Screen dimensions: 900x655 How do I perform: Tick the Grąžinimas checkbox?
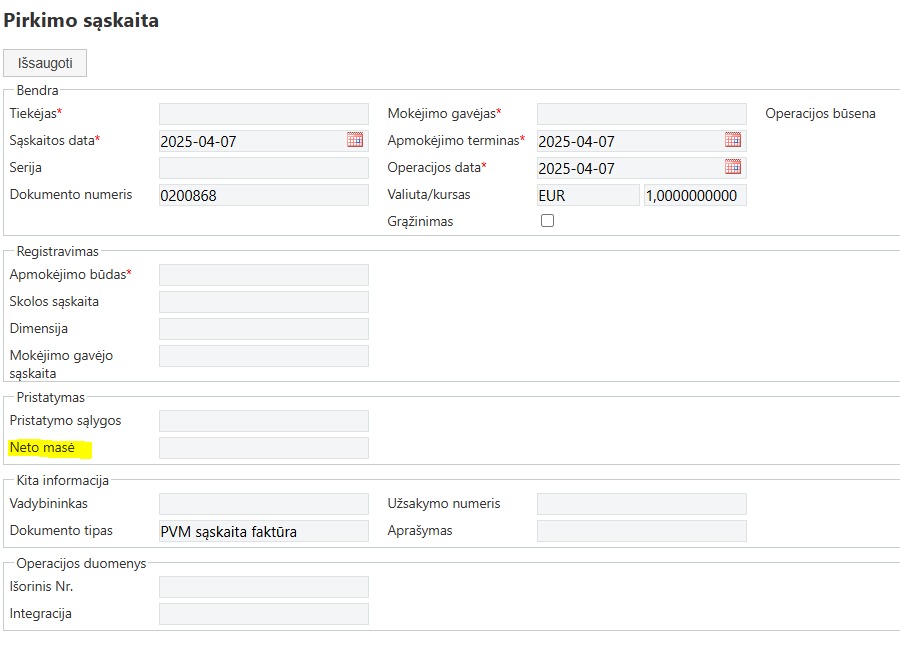[x=548, y=220]
